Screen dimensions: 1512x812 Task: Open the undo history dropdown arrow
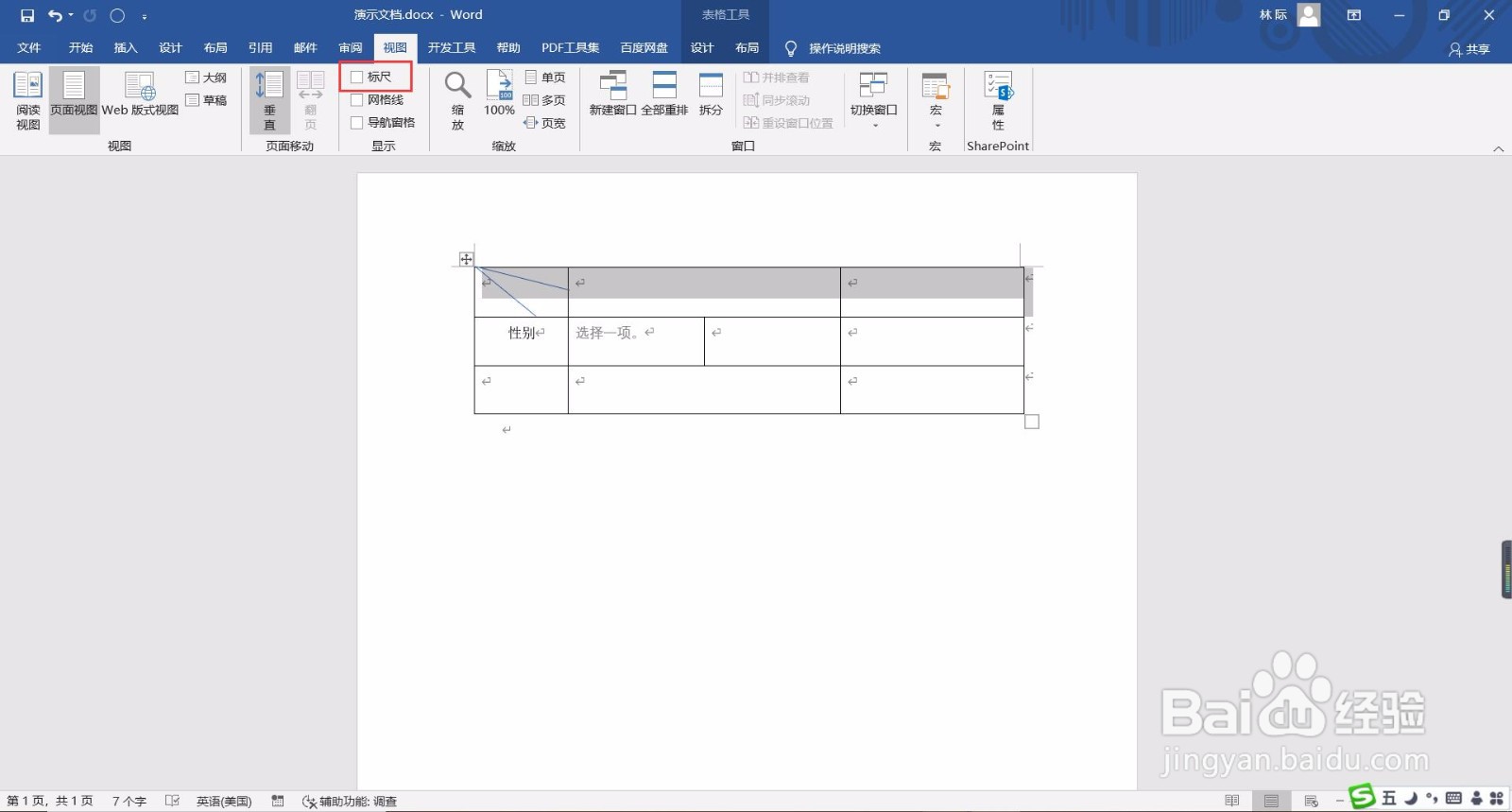tap(71, 15)
